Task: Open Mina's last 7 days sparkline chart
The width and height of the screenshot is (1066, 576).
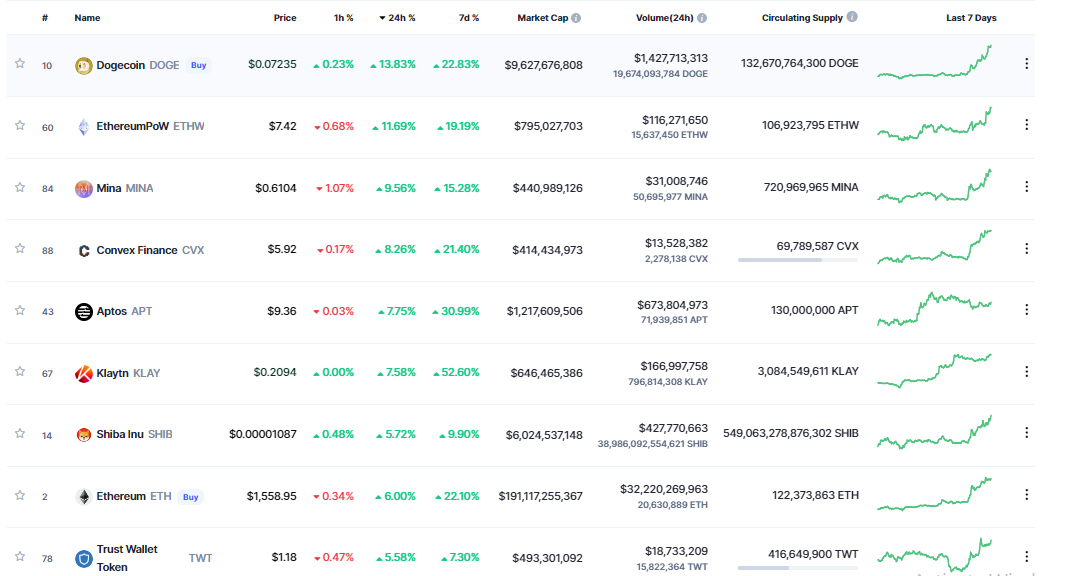Action: (934, 187)
